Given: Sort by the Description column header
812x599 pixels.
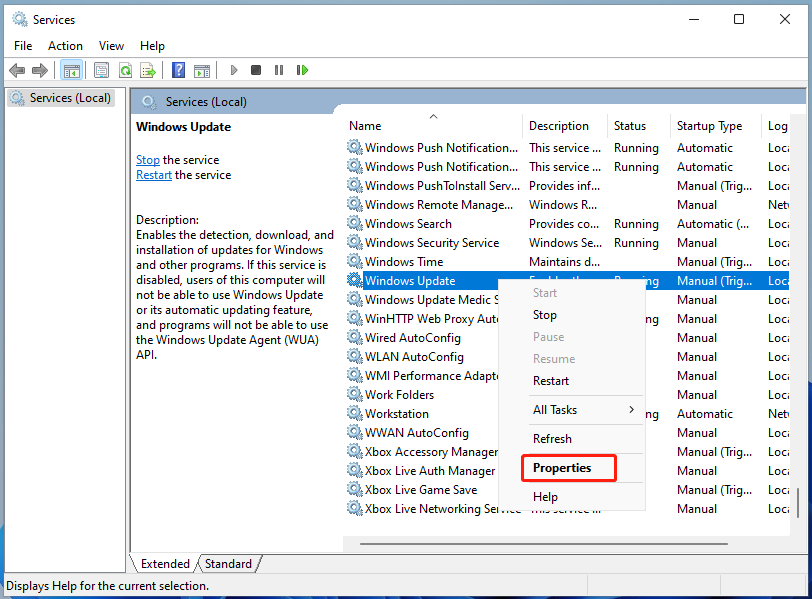Looking at the screenshot, I should [x=564, y=126].
